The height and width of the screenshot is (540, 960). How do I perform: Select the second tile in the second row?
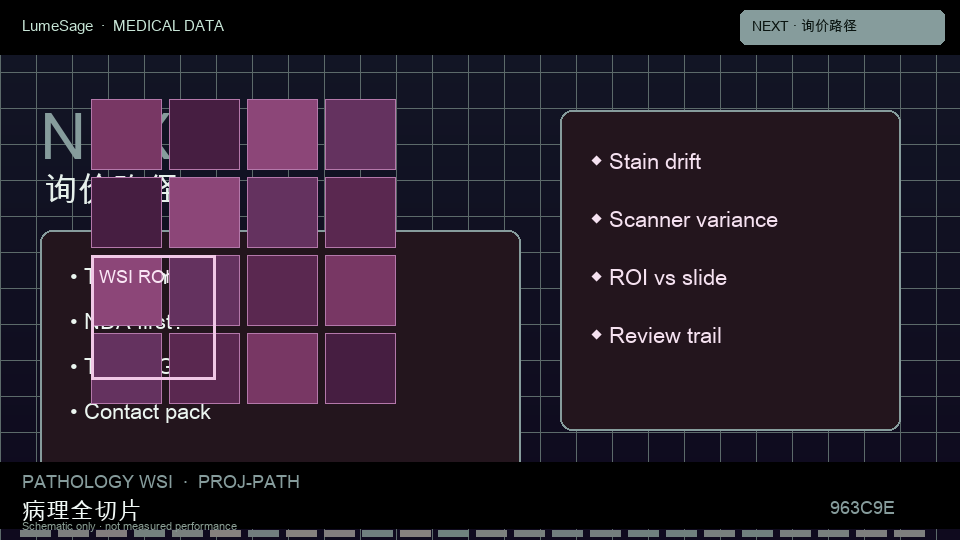coord(204,212)
